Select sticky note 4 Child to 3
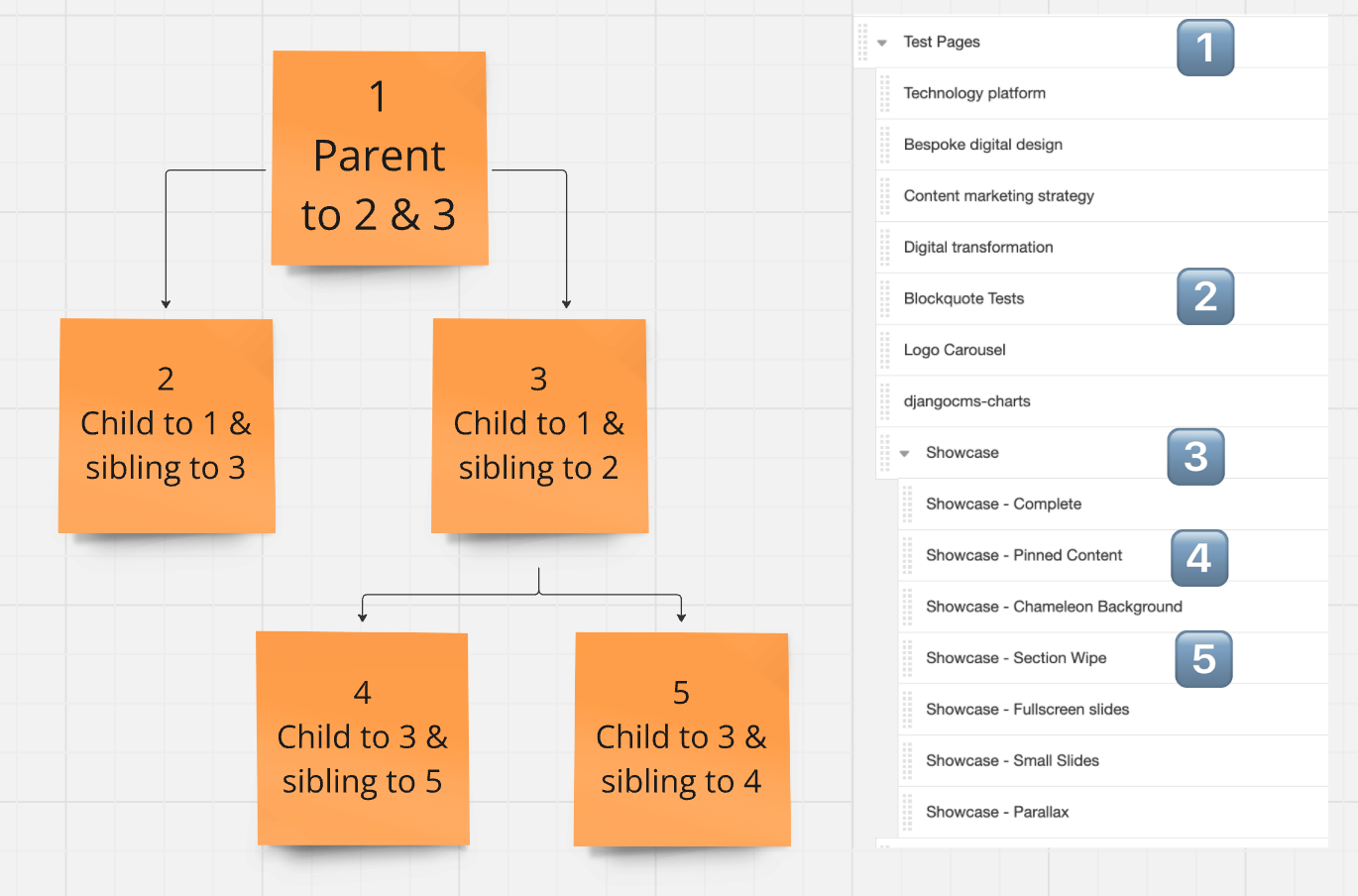The image size is (1358, 896). coord(363,739)
